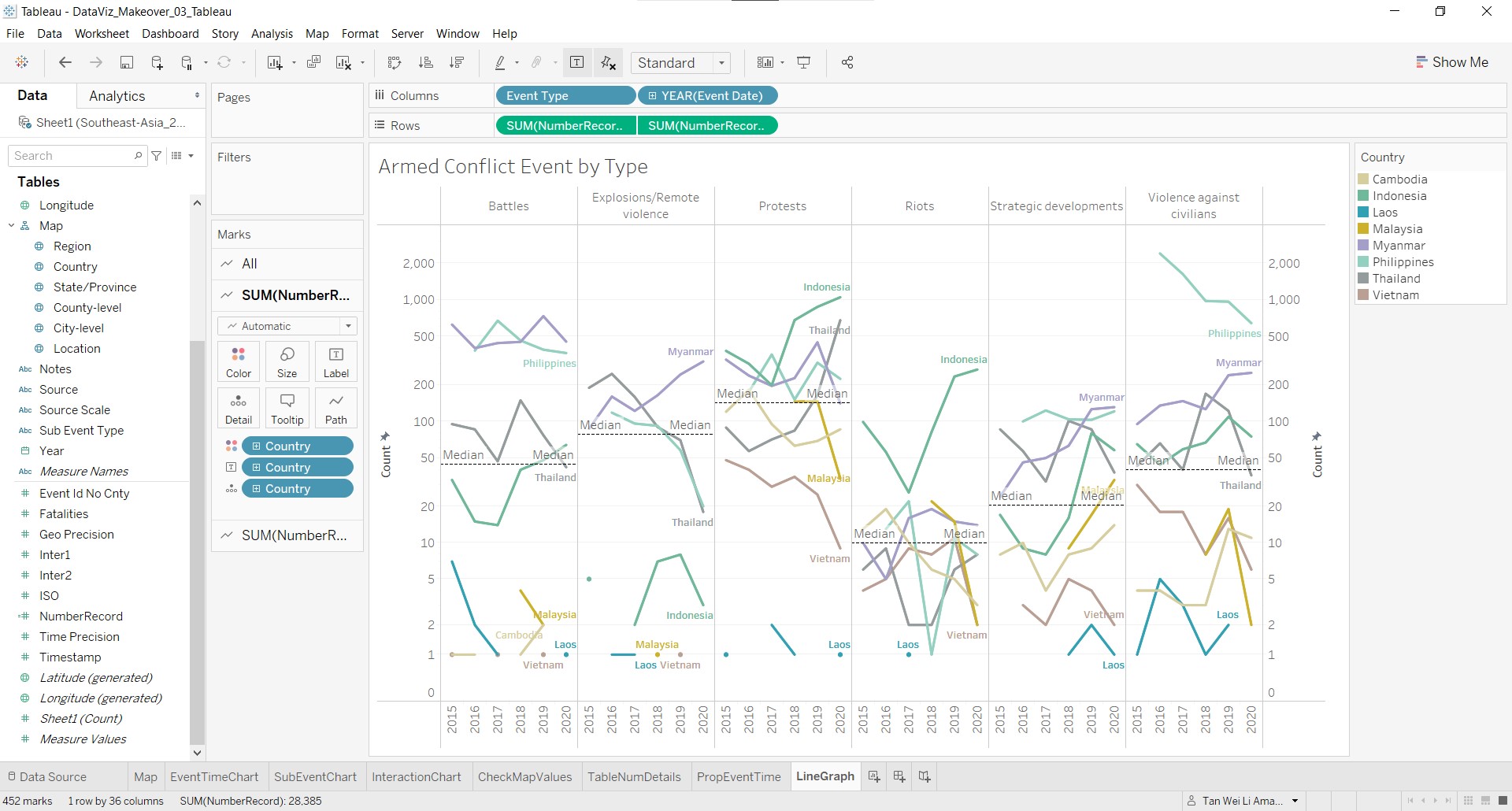Toggle the data pane filter icon
Image resolution: width=1512 pixels, height=811 pixels.
[x=157, y=156]
